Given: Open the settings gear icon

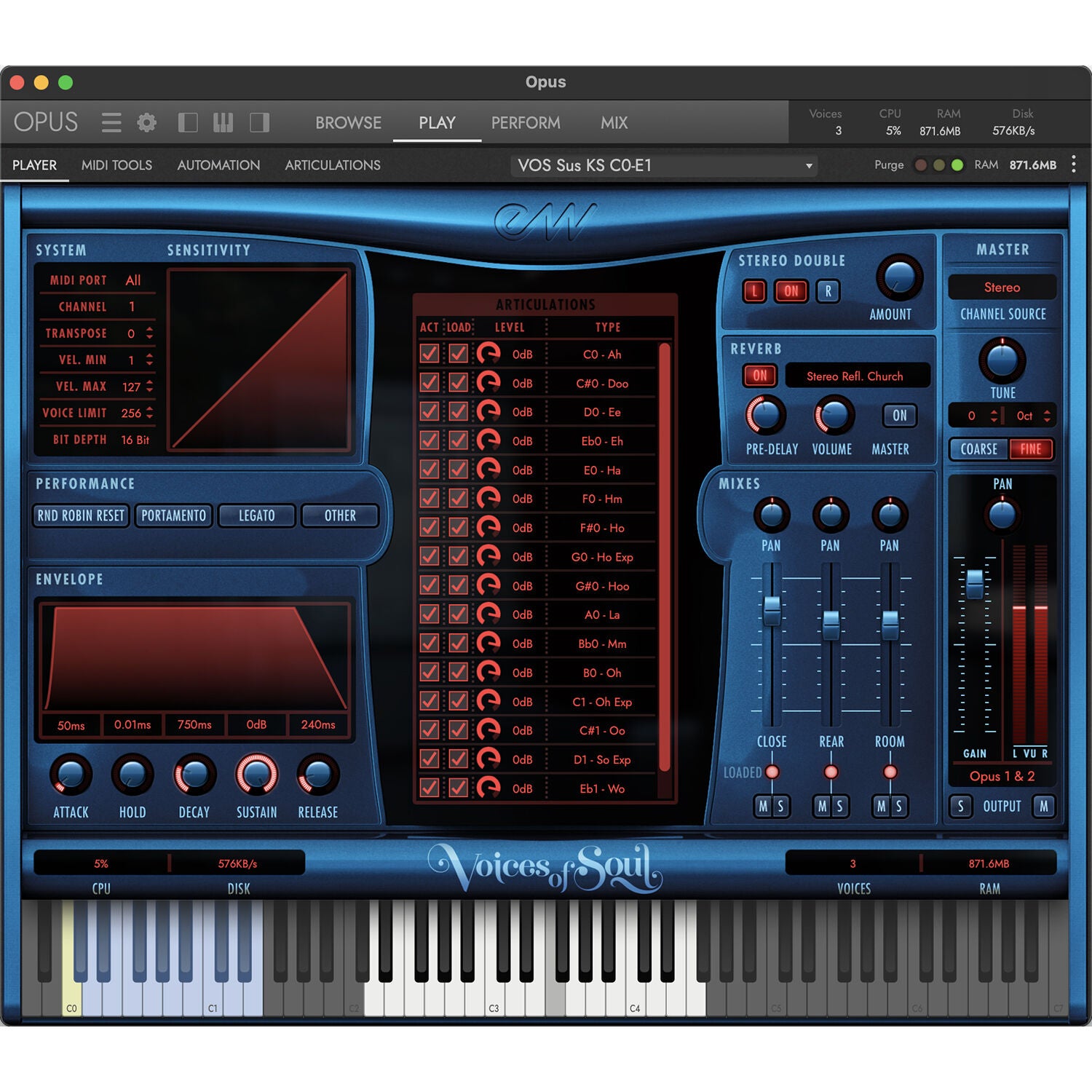Looking at the screenshot, I should coord(147,122).
